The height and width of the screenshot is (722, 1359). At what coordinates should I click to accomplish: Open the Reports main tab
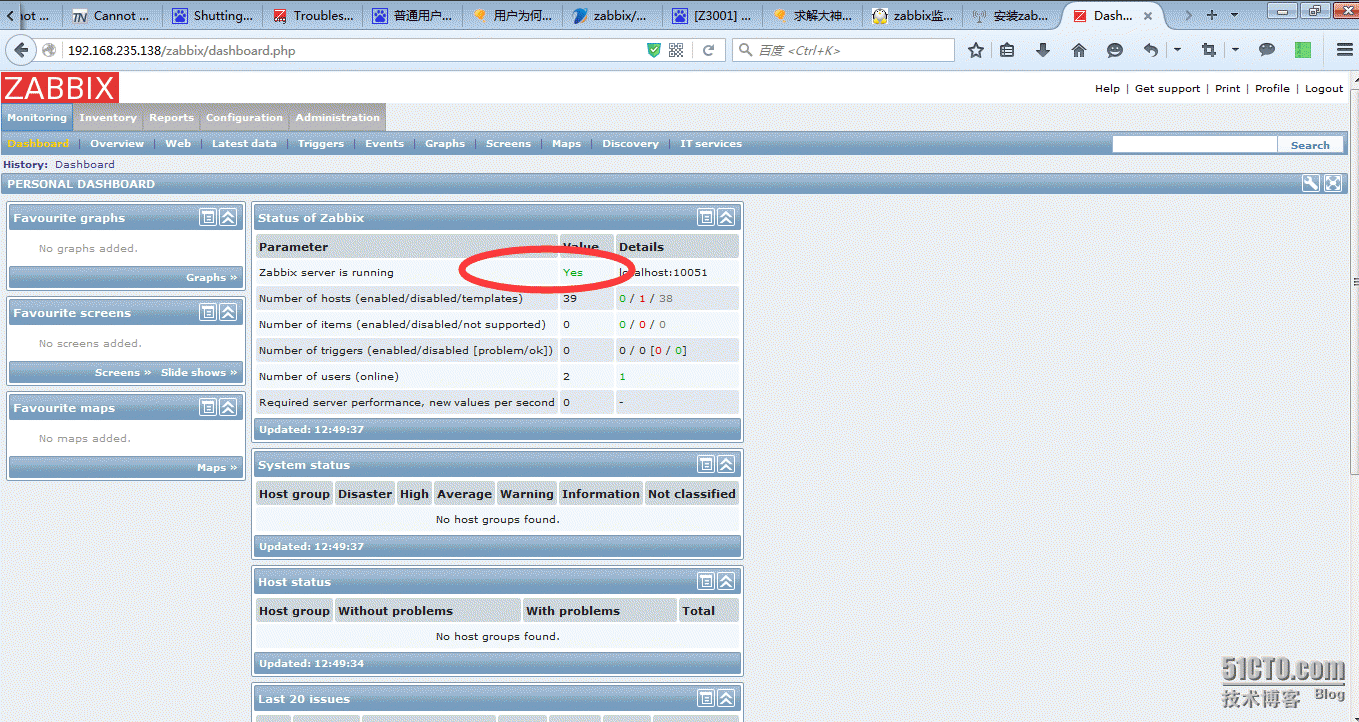click(x=171, y=117)
